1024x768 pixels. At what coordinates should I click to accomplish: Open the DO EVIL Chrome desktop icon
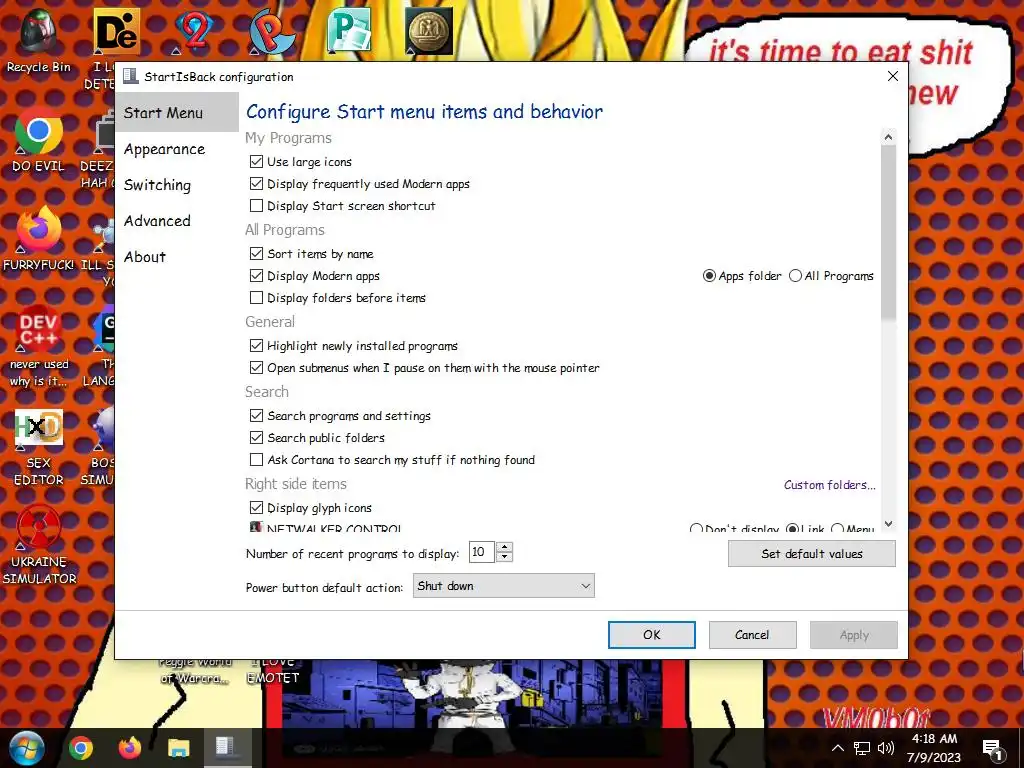coord(39,139)
